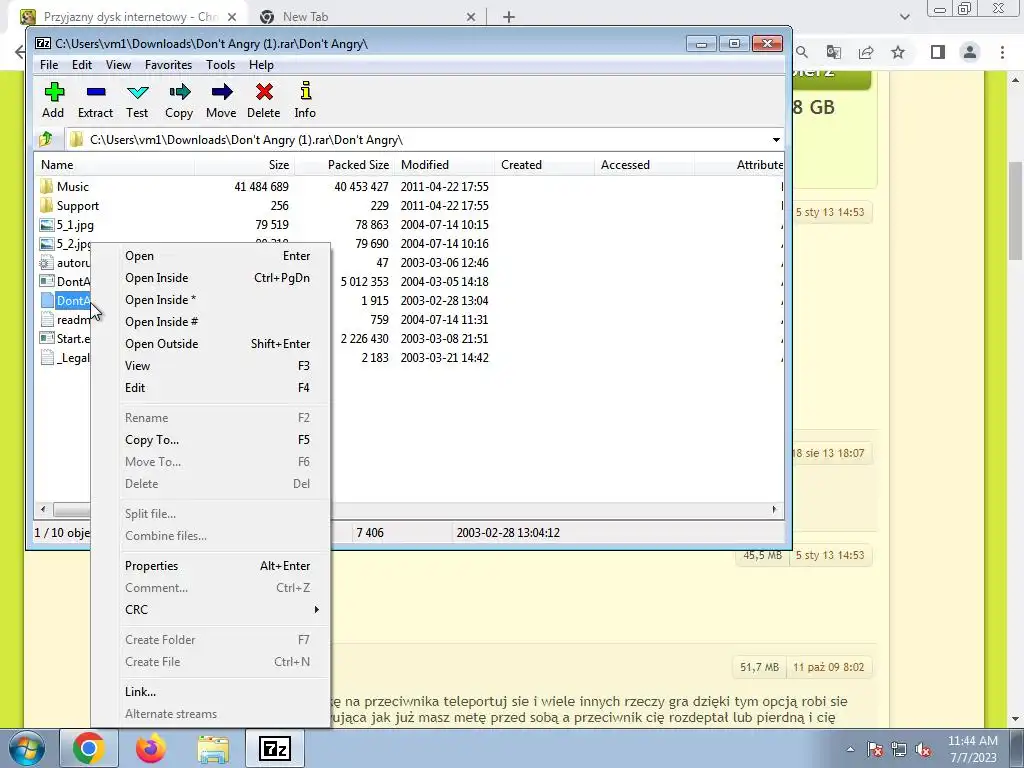
Task: Click the Chrome side panel icon
Action: pyautogui.click(x=938, y=52)
